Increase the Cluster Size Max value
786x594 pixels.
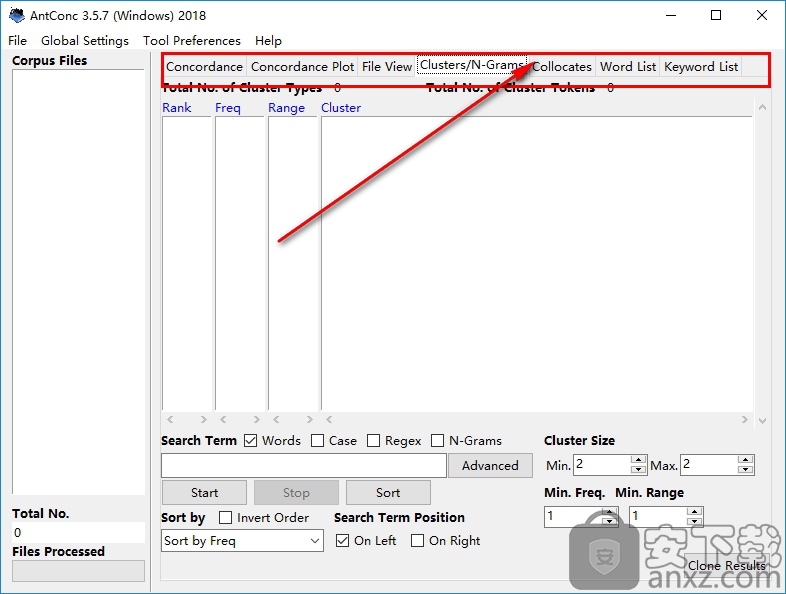click(746, 460)
